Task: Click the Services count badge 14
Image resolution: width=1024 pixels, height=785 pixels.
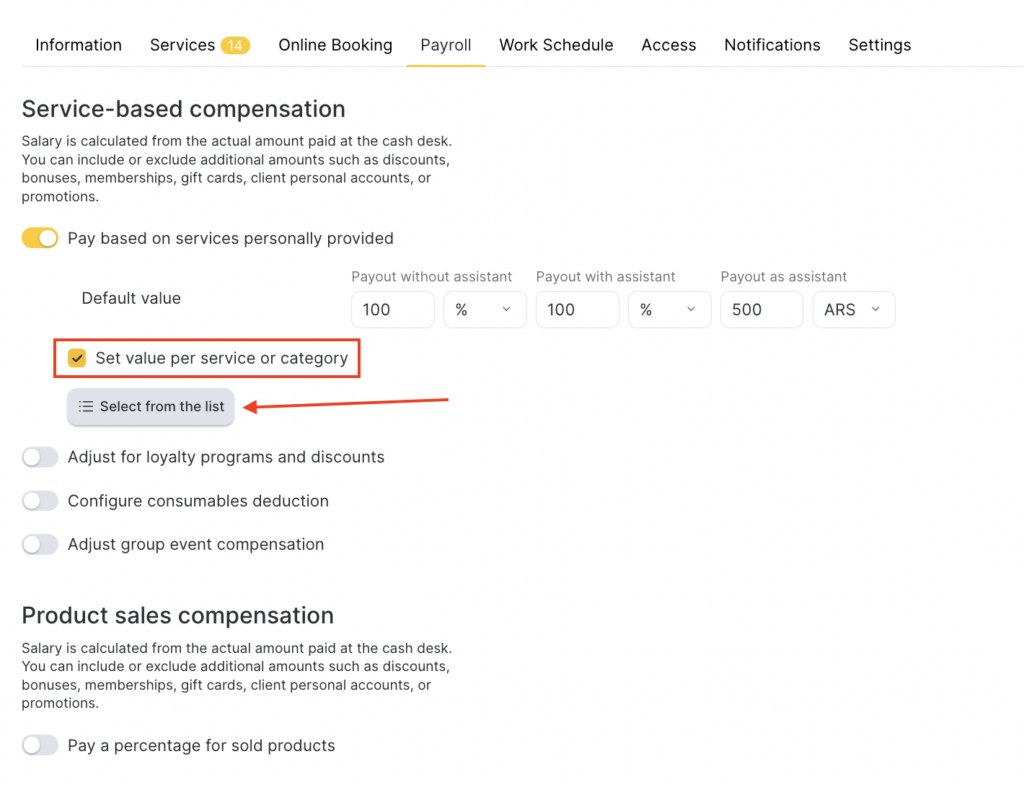Action: point(235,46)
